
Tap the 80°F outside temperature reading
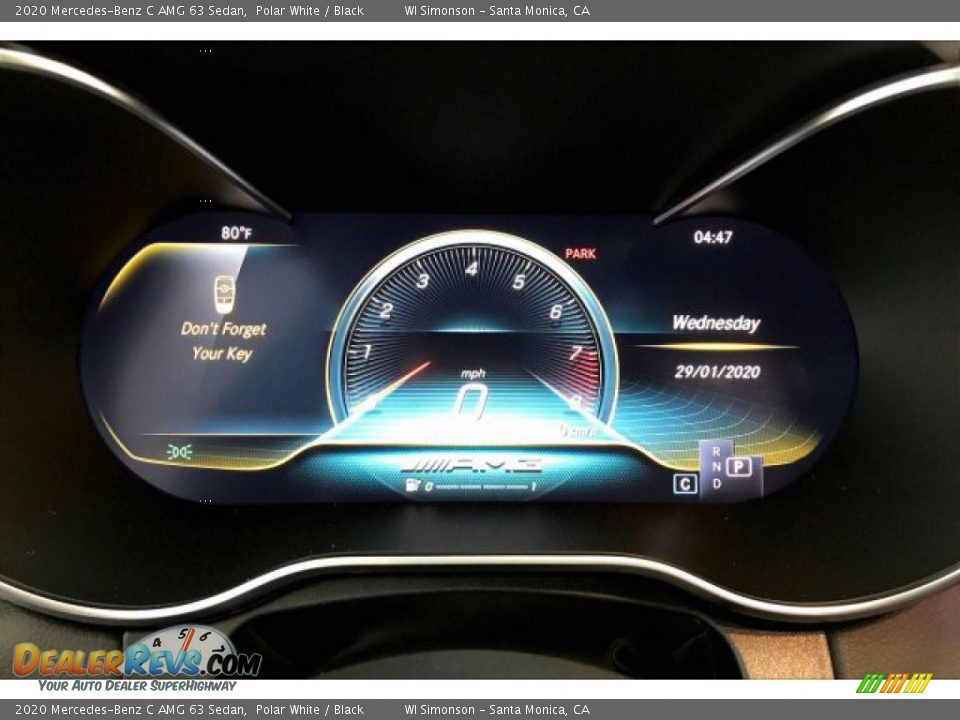click(x=237, y=233)
